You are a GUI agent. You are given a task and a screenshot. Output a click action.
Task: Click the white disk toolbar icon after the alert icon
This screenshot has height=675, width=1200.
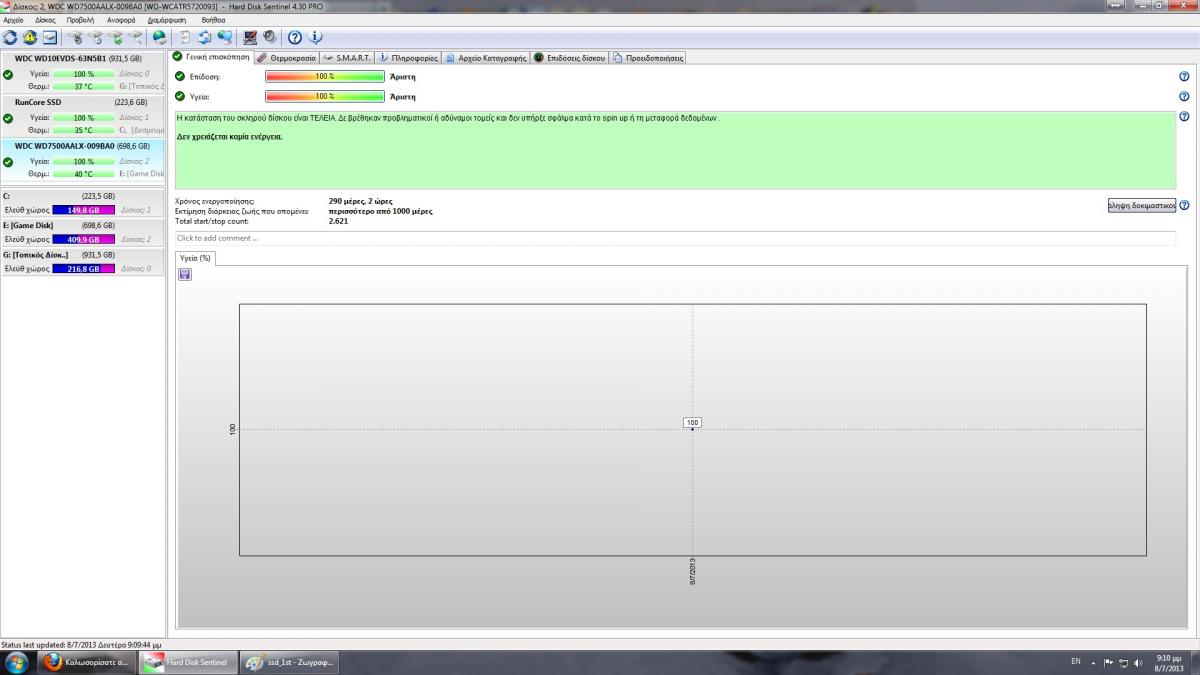pyautogui.click(x=50, y=38)
